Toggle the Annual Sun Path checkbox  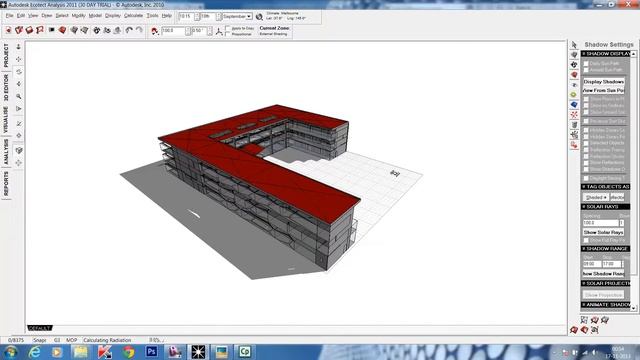pos(586,70)
